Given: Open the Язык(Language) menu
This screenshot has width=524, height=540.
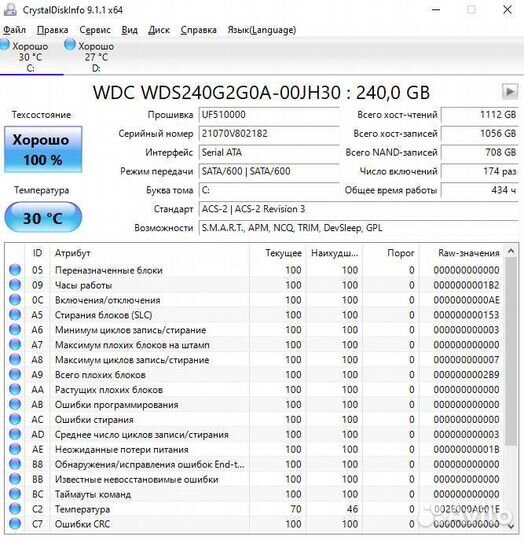Looking at the screenshot, I should [262, 30].
